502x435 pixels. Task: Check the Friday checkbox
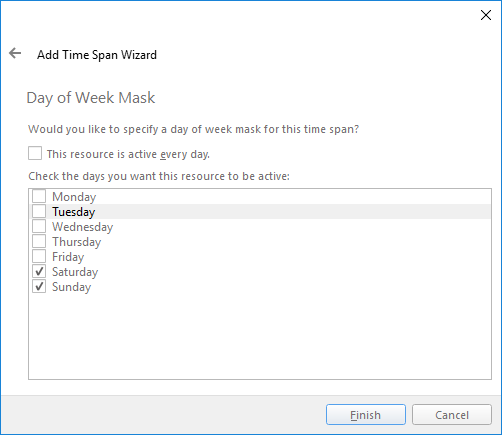tap(39, 256)
